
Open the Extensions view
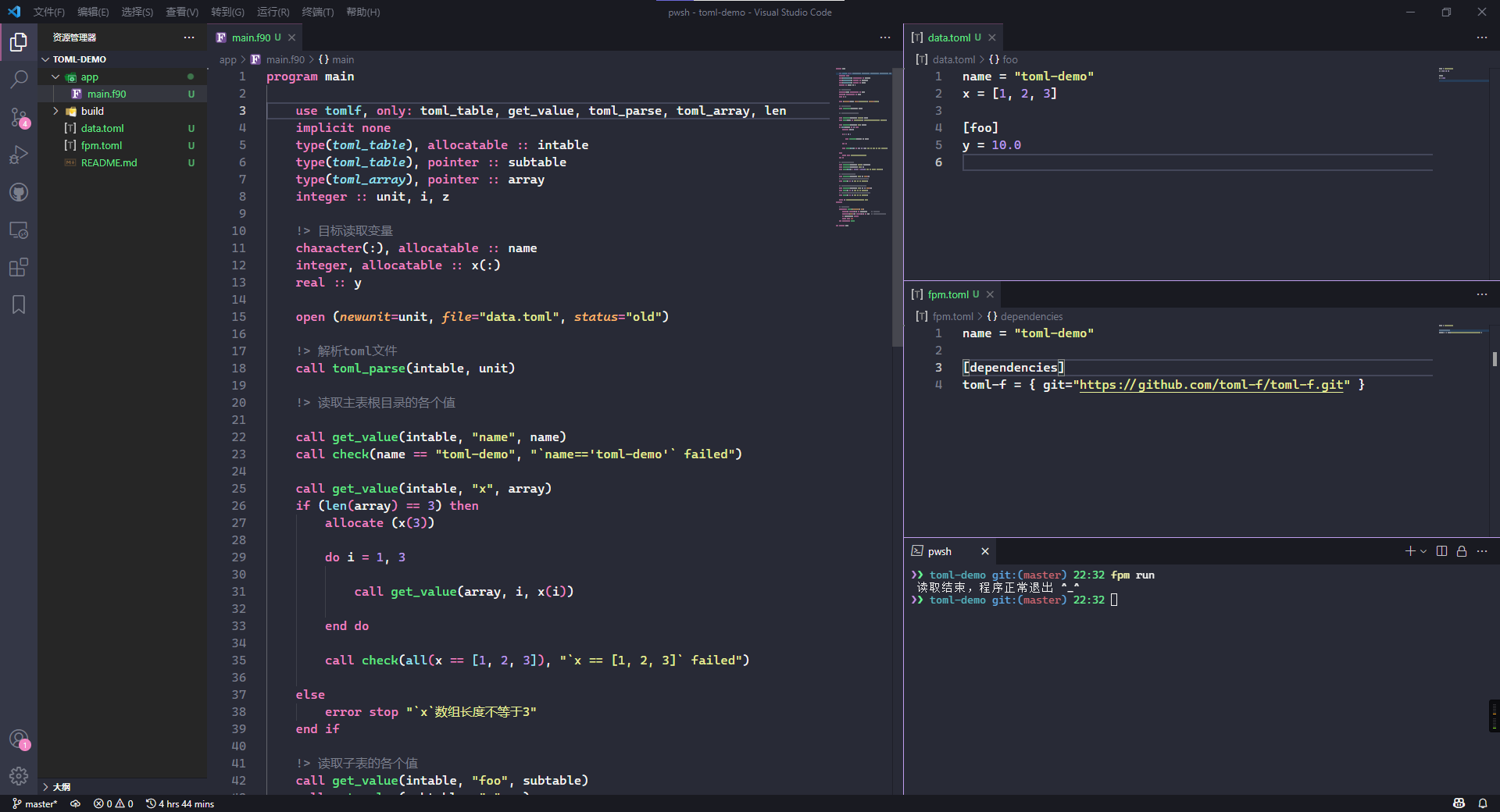(x=19, y=267)
